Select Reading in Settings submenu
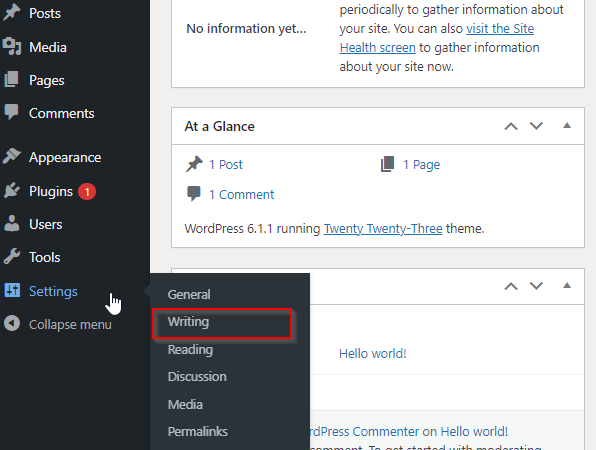The image size is (596, 450). point(190,350)
